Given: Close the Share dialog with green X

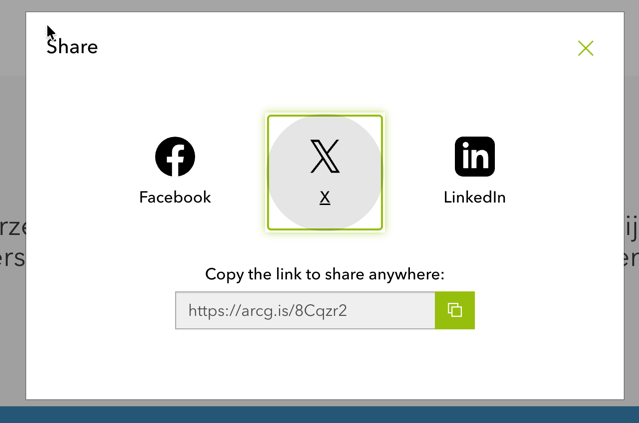Looking at the screenshot, I should [586, 48].
